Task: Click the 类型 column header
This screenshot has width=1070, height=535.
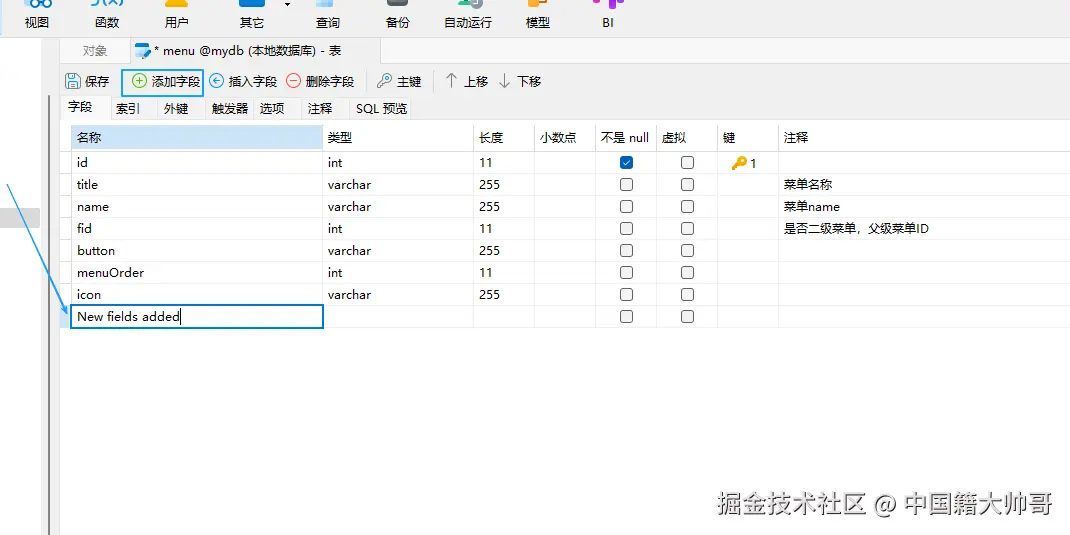Action: [x=398, y=138]
